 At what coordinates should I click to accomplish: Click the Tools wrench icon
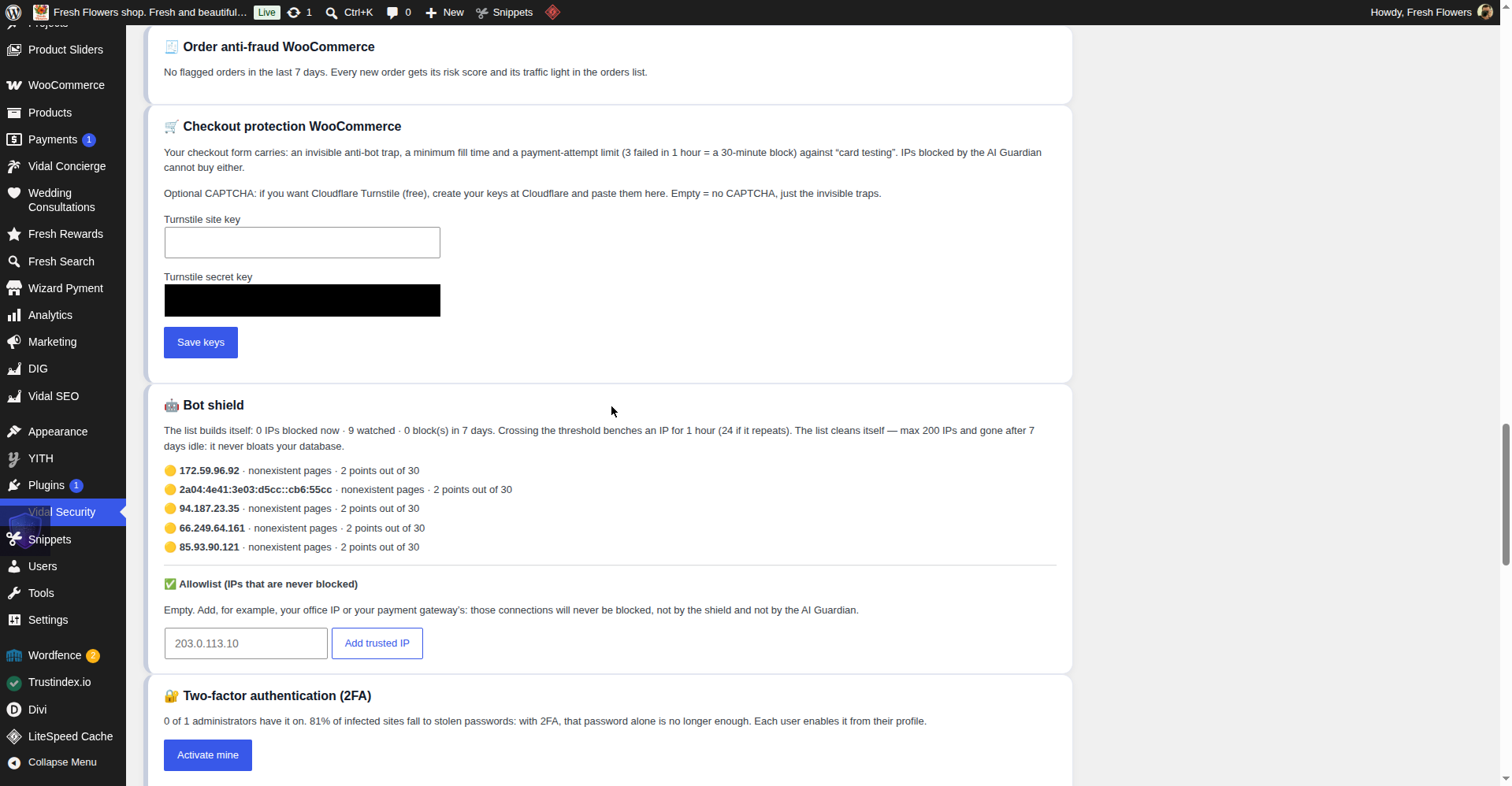14,593
